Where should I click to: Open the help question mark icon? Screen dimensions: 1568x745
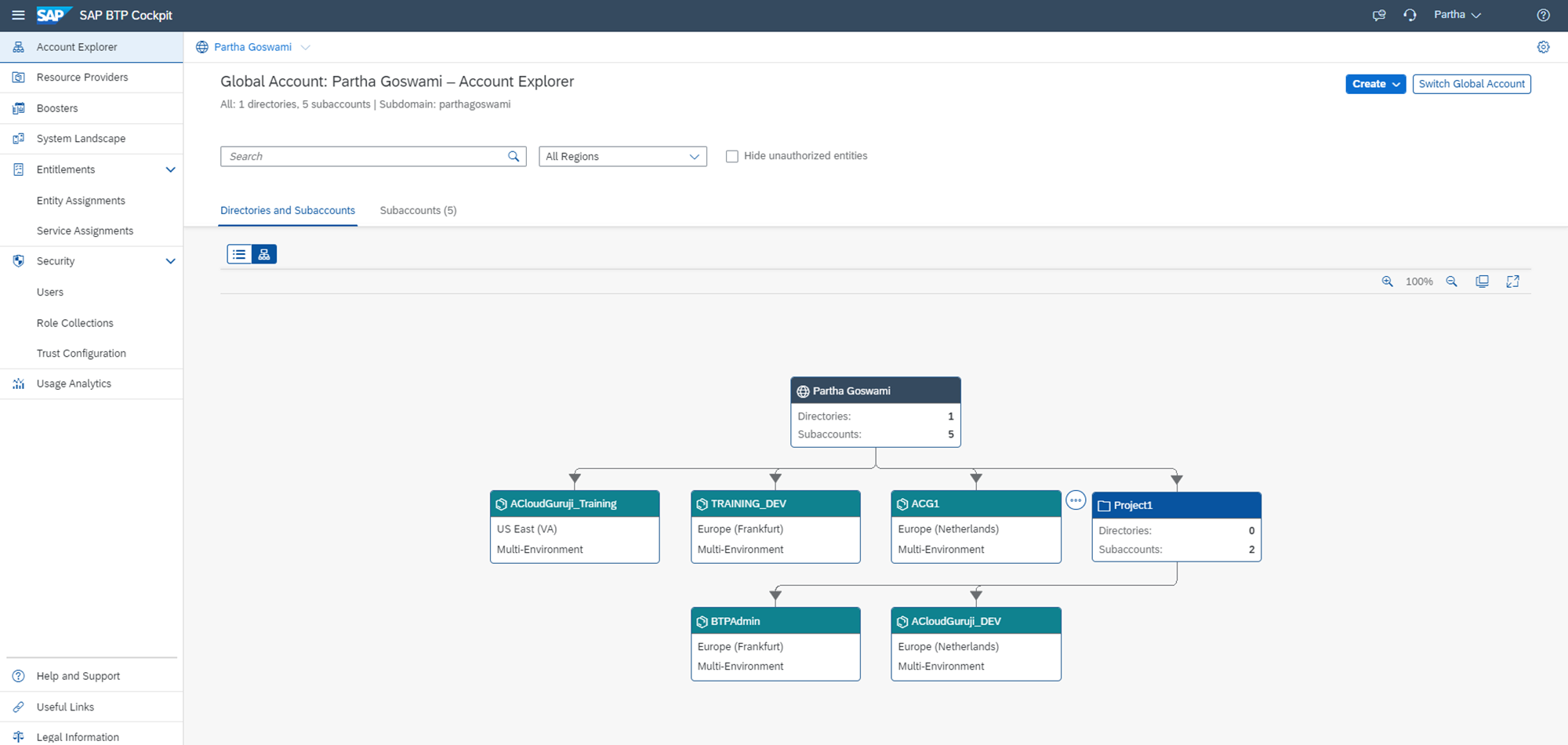point(1543,15)
